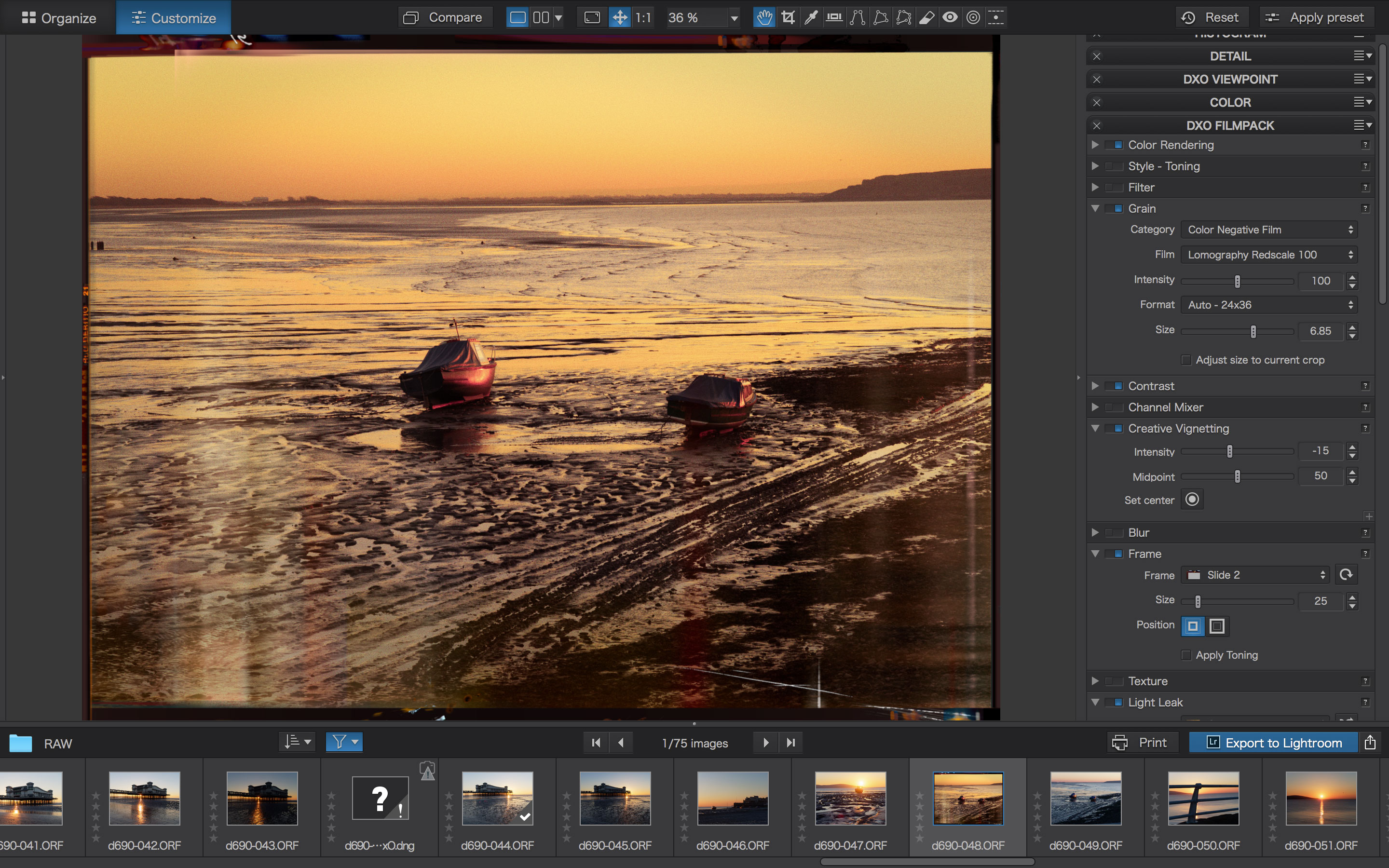This screenshot has height=868, width=1389.
Task: Open the DXO VIEWPOINT palette
Action: tap(1230, 79)
